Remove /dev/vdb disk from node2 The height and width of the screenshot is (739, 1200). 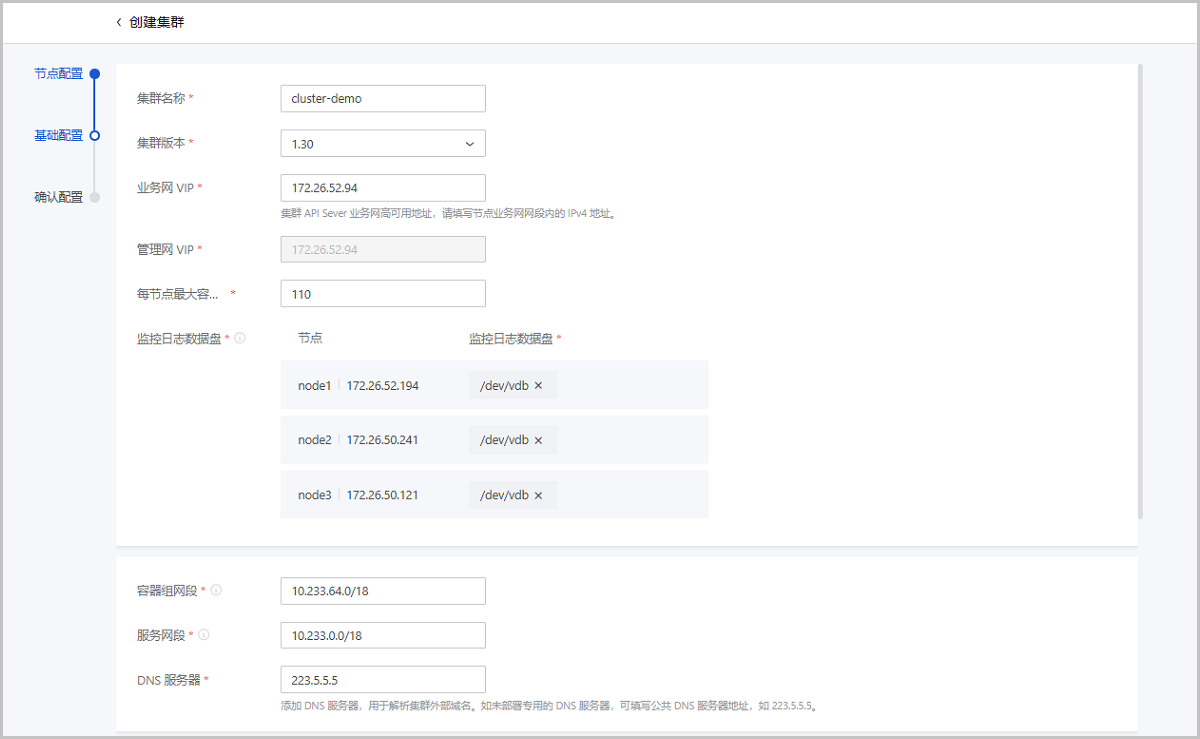(x=538, y=440)
